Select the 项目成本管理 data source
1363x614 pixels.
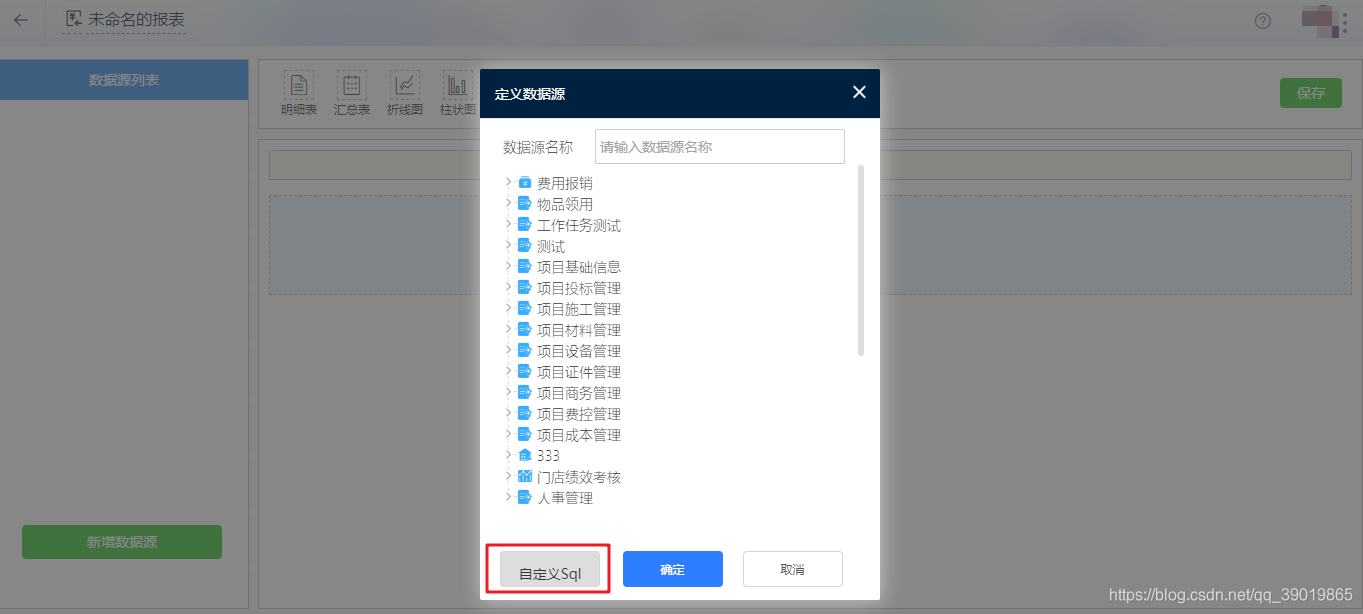(579, 435)
